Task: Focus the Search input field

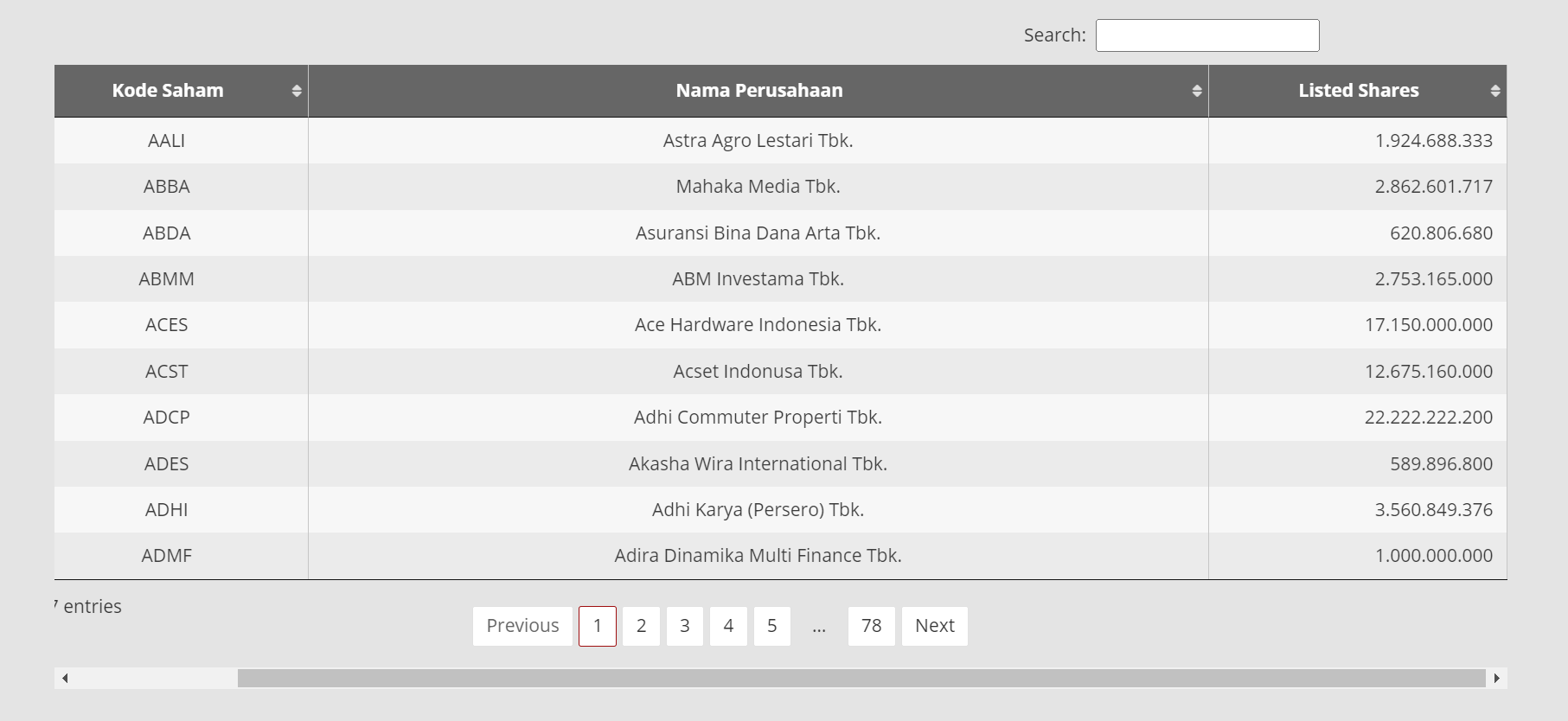Action: (1207, 35)
